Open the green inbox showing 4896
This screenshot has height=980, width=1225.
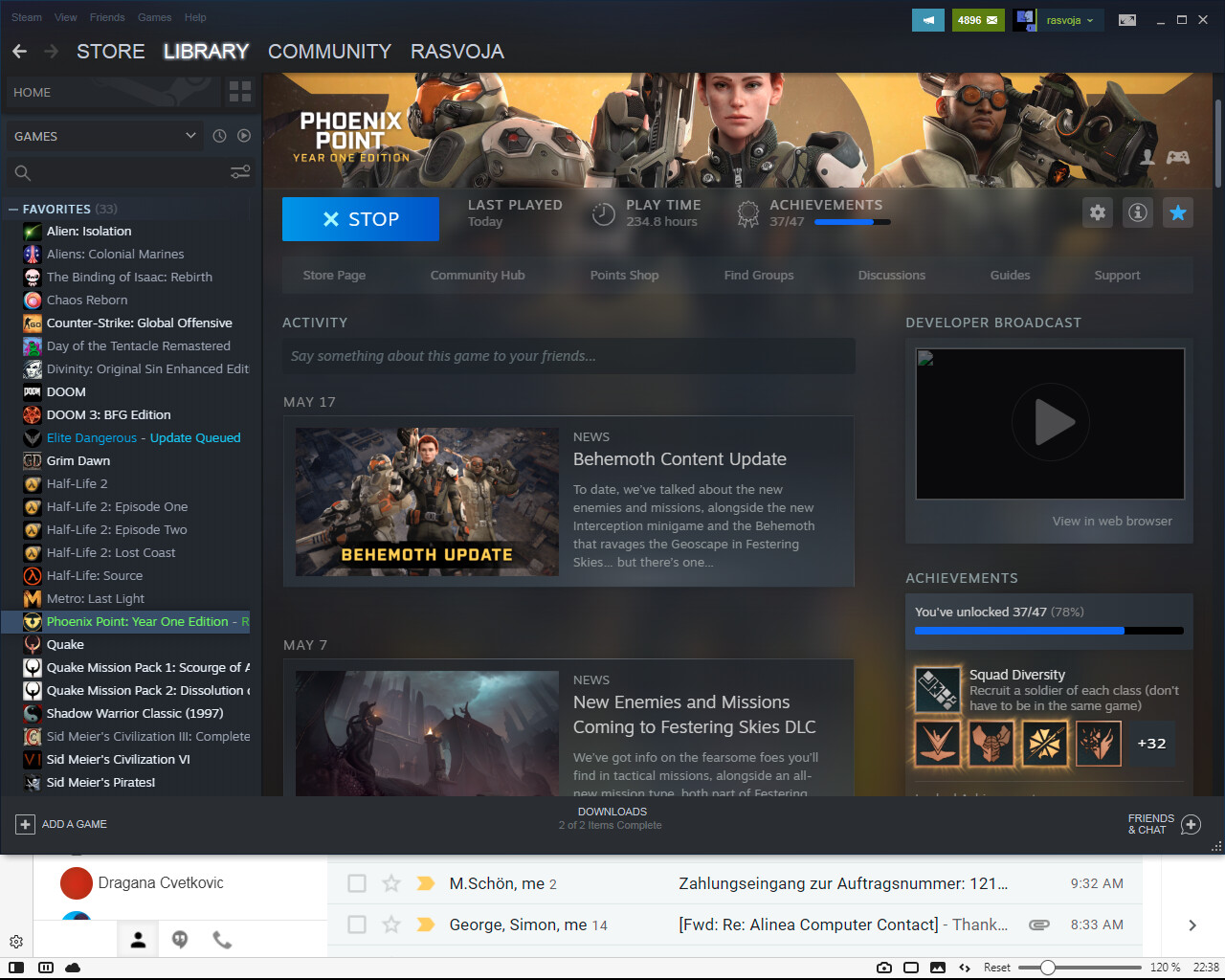[x=978, y=20]
